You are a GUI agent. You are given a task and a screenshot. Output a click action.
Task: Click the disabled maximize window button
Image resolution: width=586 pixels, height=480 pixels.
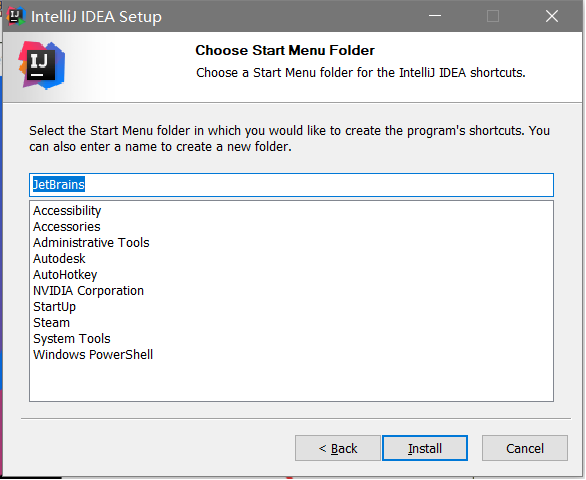click(493, 16)
